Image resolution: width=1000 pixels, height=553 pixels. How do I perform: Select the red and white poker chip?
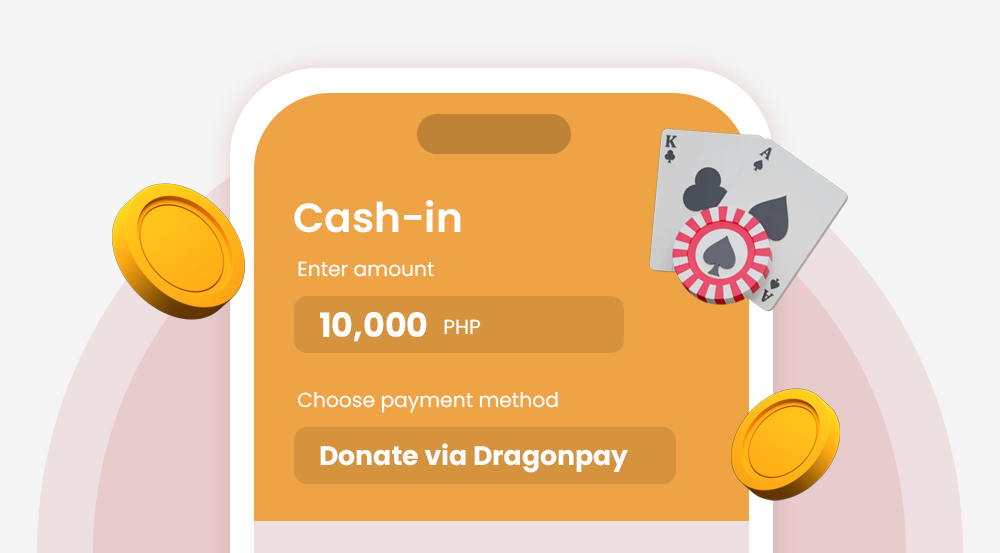[x=722, y=254]
